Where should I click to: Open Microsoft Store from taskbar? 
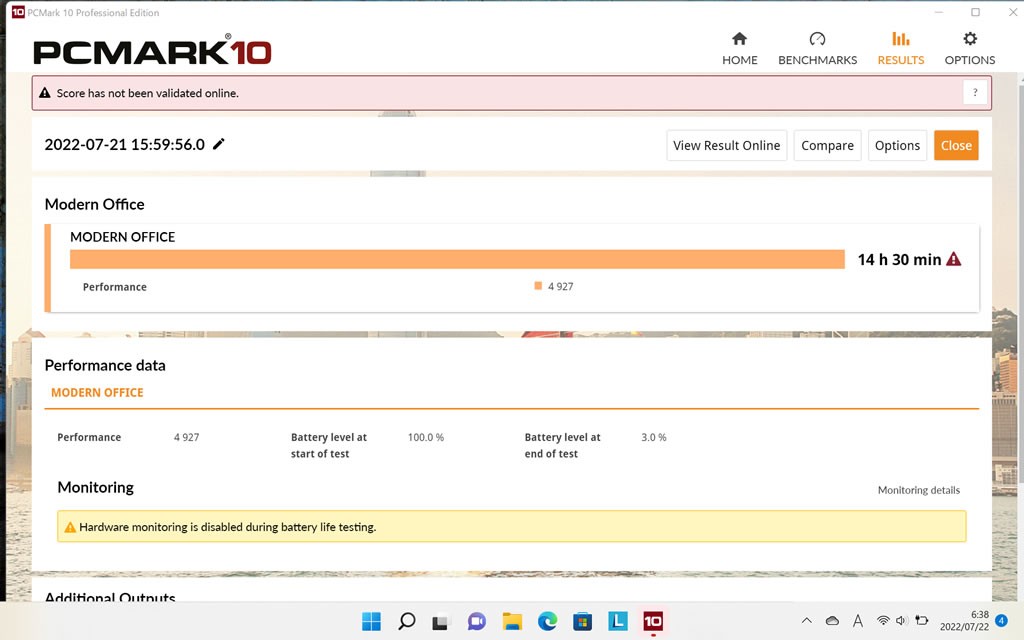tap(583, 621)
